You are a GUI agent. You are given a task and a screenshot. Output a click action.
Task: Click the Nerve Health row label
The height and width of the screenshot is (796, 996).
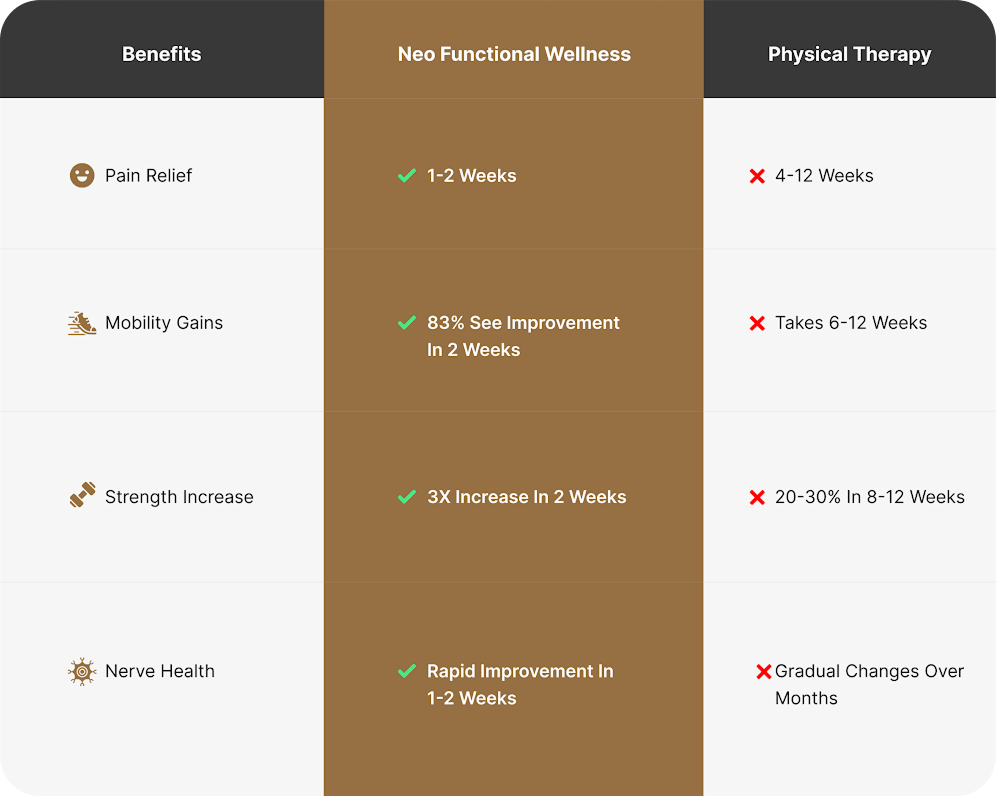tap(160, 671)
